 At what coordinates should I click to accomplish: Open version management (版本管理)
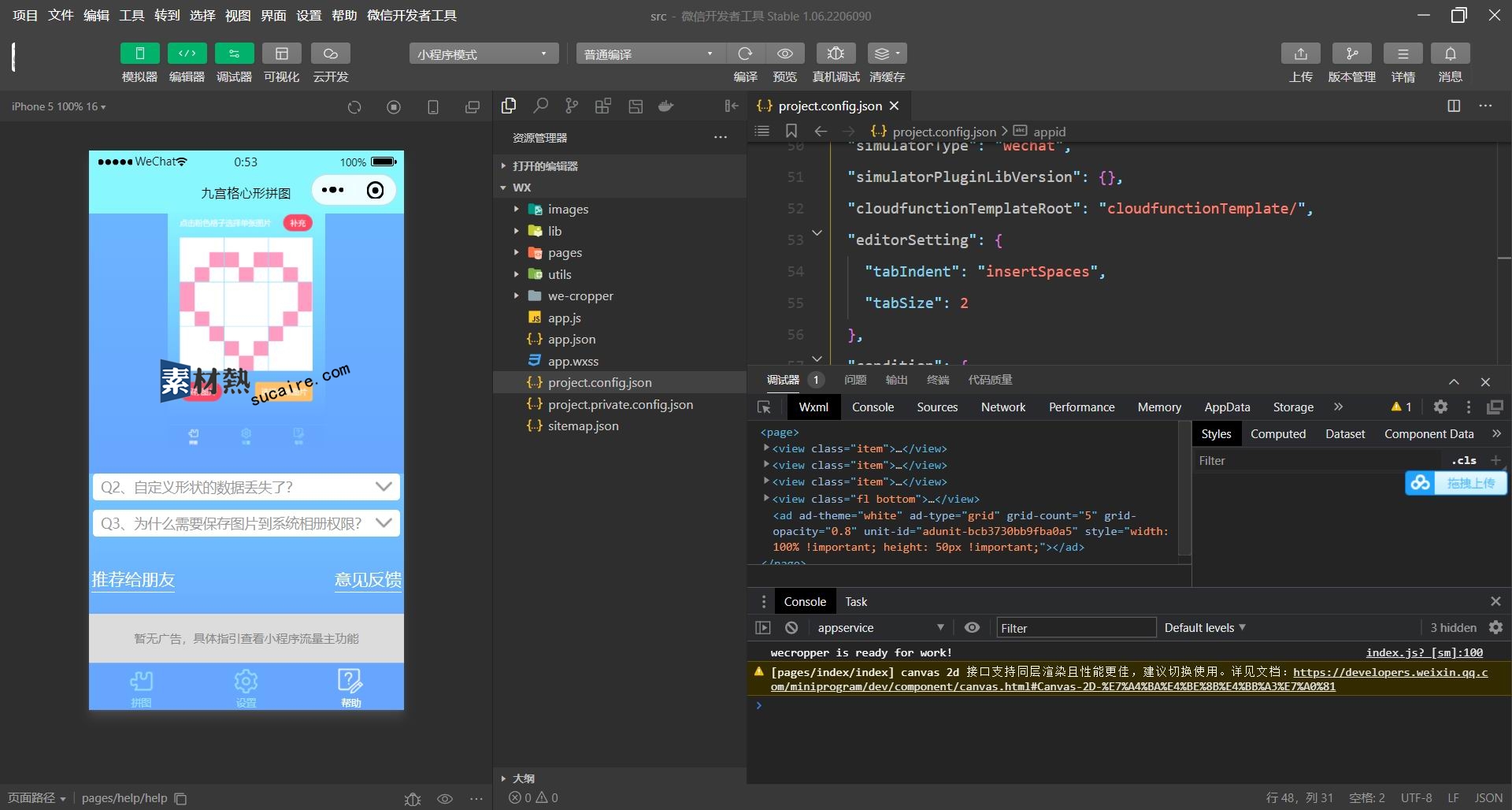1351,54
